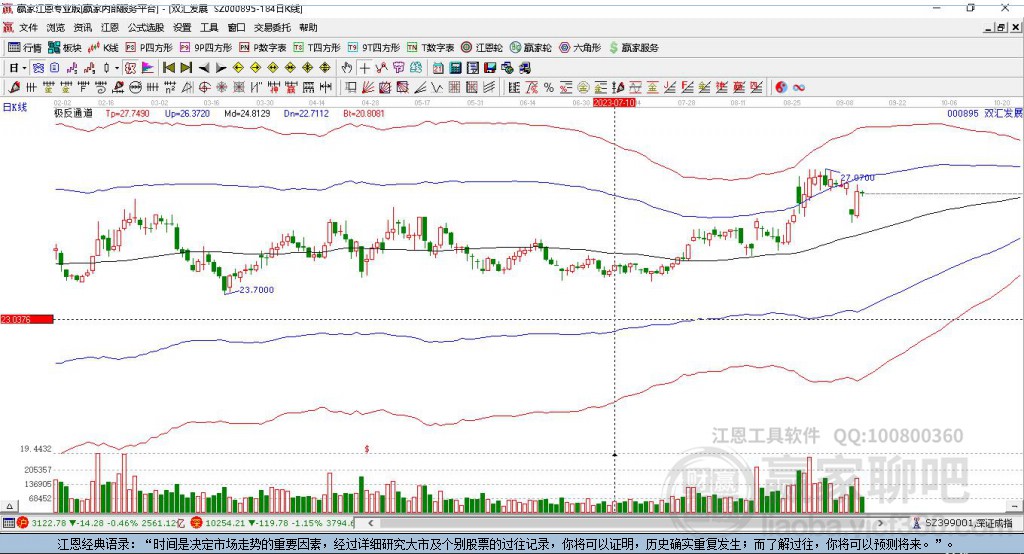Jump to last bar with skip-to-end icon
This screenshot has height=554, width=1024.
coord(186,68)
